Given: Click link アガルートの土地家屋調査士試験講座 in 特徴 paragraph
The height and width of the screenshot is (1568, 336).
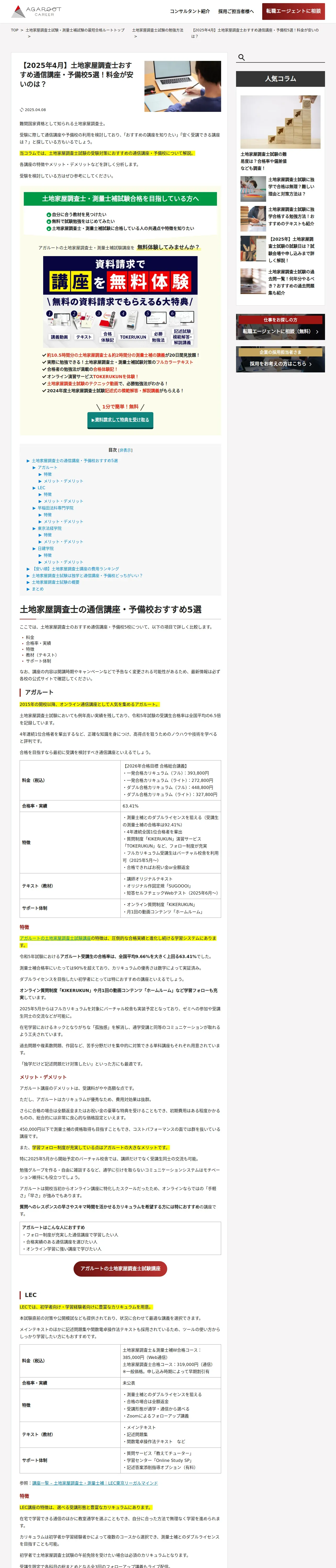Looking at the screenshot, I should pyautogui.click(x=55, y=938).
